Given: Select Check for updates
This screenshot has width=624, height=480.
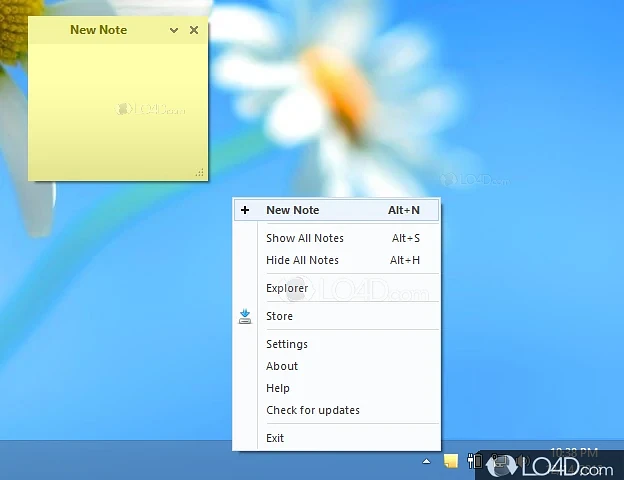Looking at the screenshot, I should (x=312, y=410).
